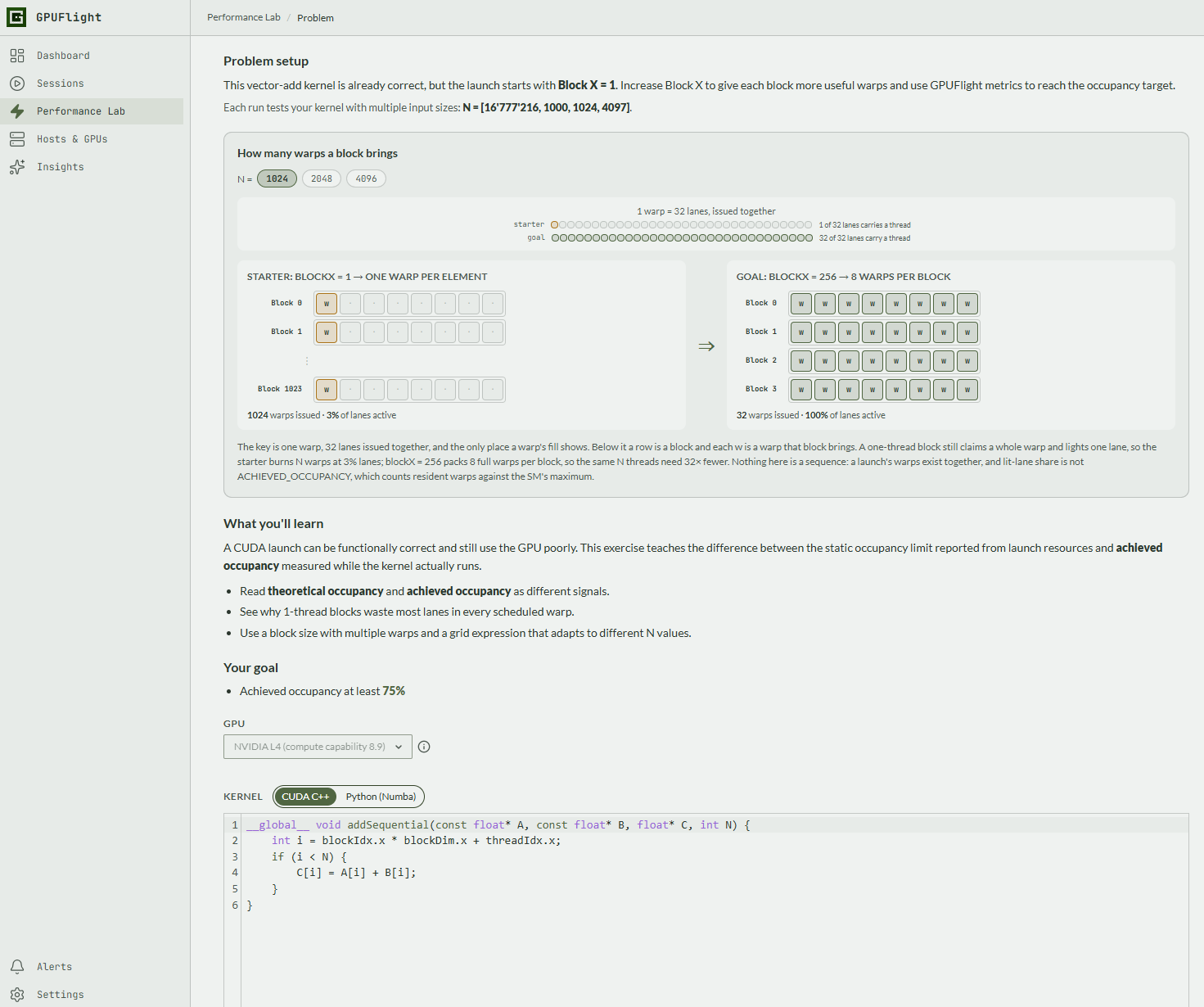1204x1007 pixels.
Task: Click 'How many warps a block brings' title
Action: tap(318, 153)
